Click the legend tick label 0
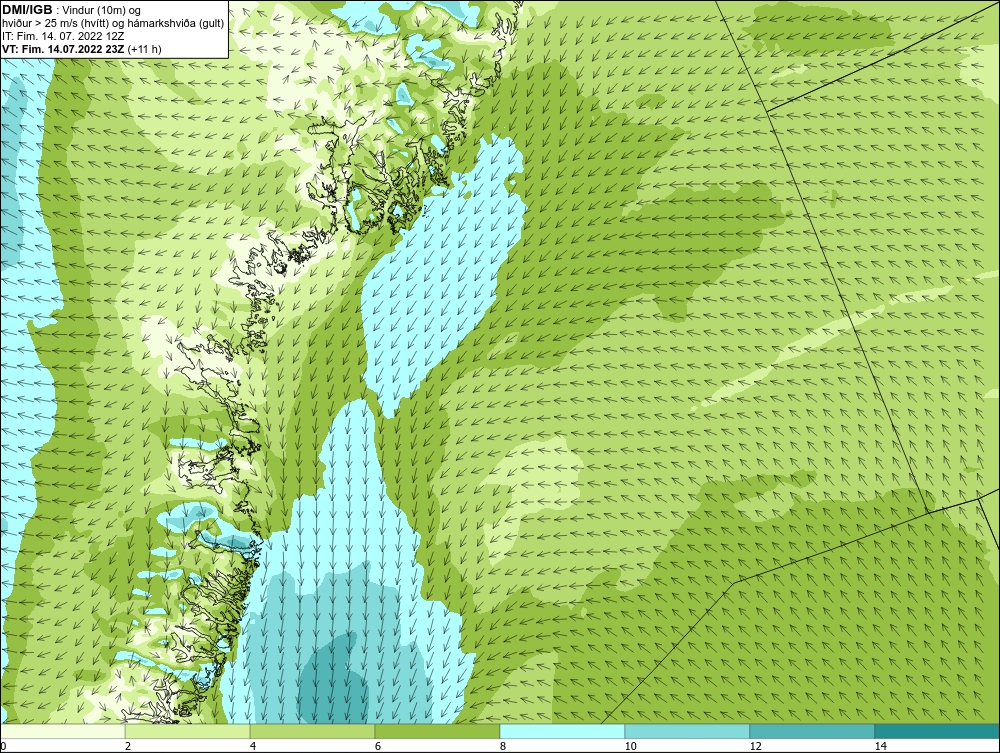This screenshot has width=1000, height=753. [3, 746]
